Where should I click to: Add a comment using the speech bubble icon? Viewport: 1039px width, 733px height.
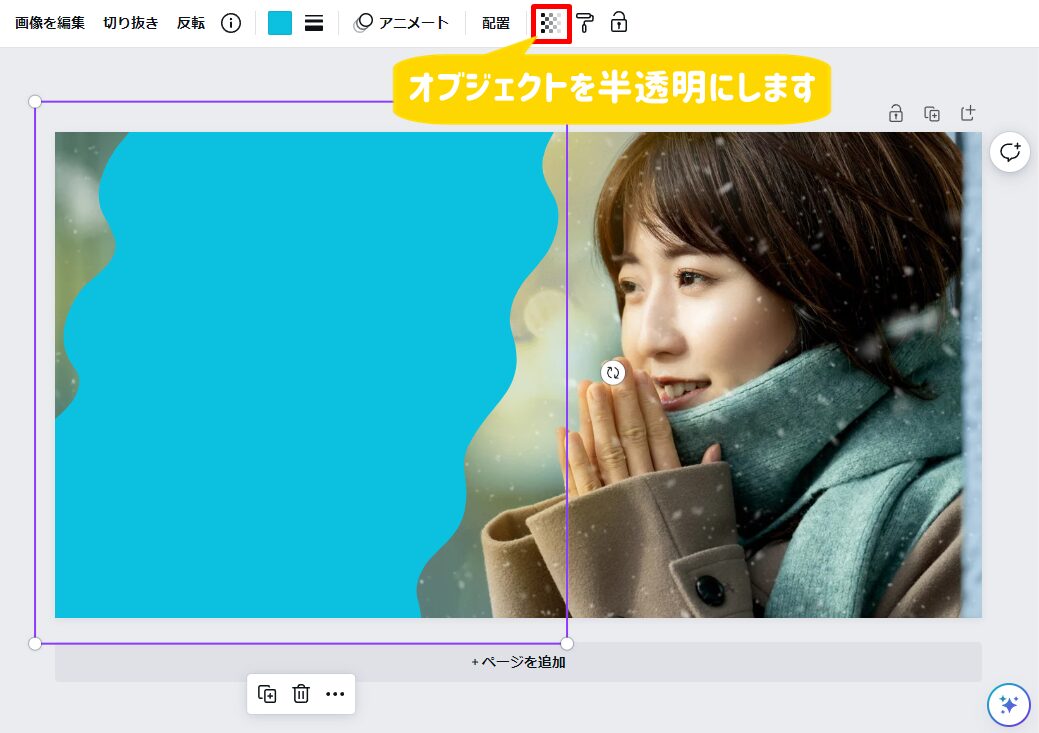1010,152
